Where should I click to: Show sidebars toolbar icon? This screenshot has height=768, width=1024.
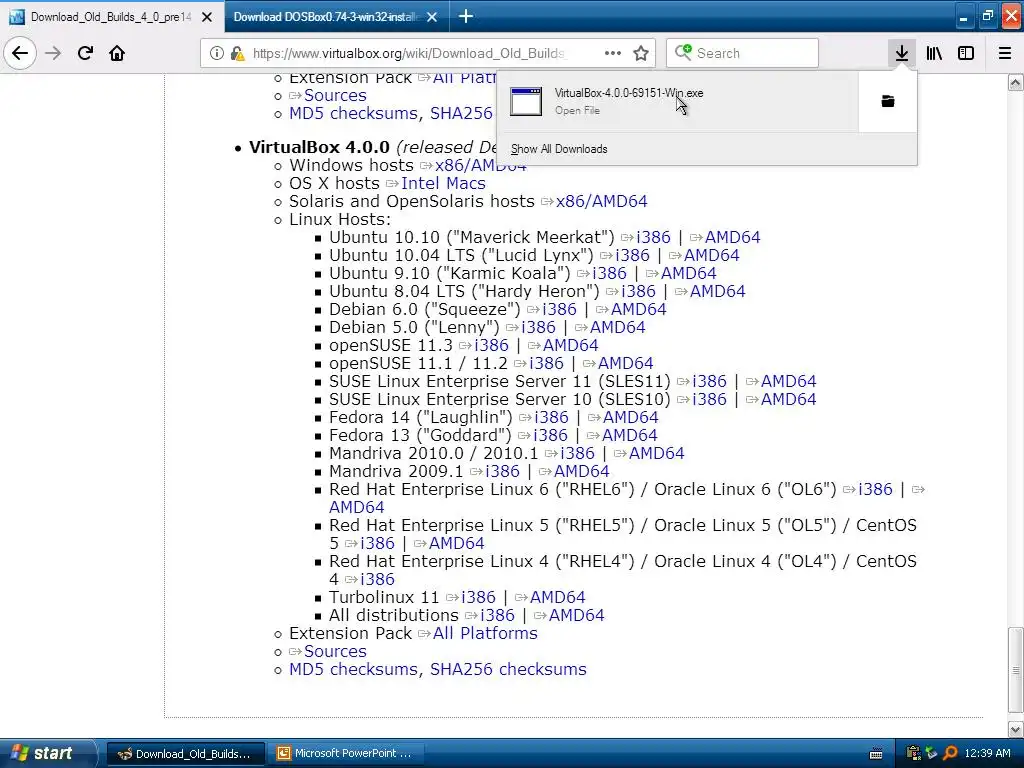[x=966, y=53]
